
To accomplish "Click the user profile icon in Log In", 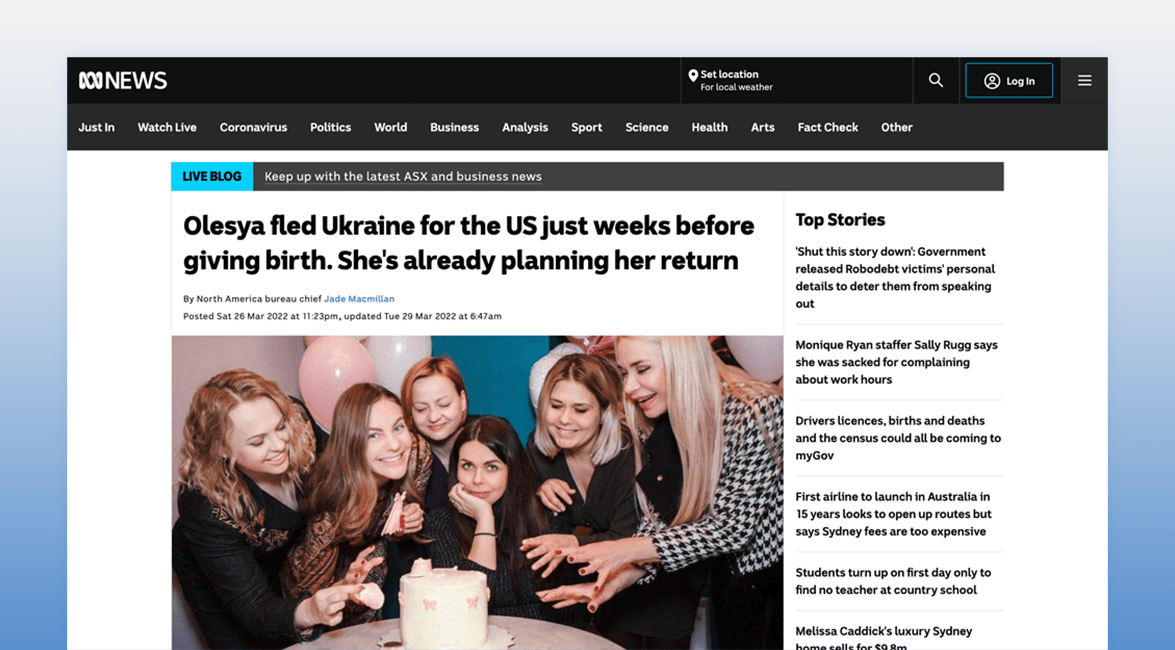I will [x=992, y=81].
